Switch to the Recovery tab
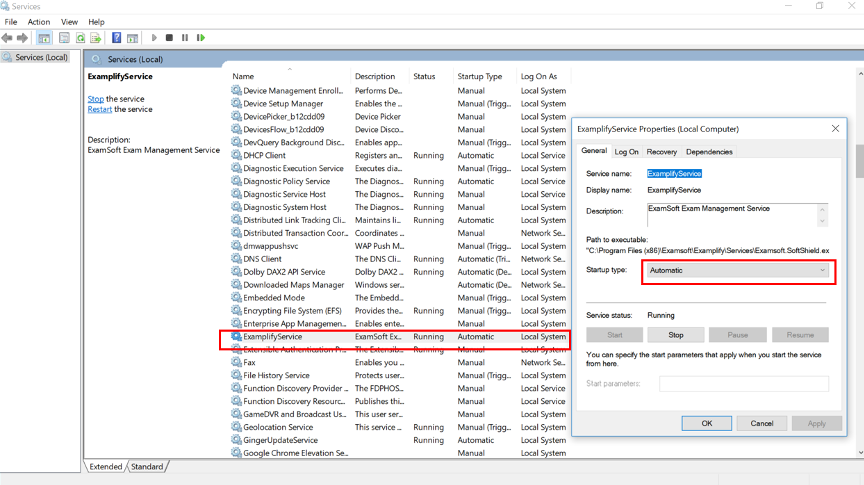The width and height of the screenshot is (864, 485). (x=662, y=152)
